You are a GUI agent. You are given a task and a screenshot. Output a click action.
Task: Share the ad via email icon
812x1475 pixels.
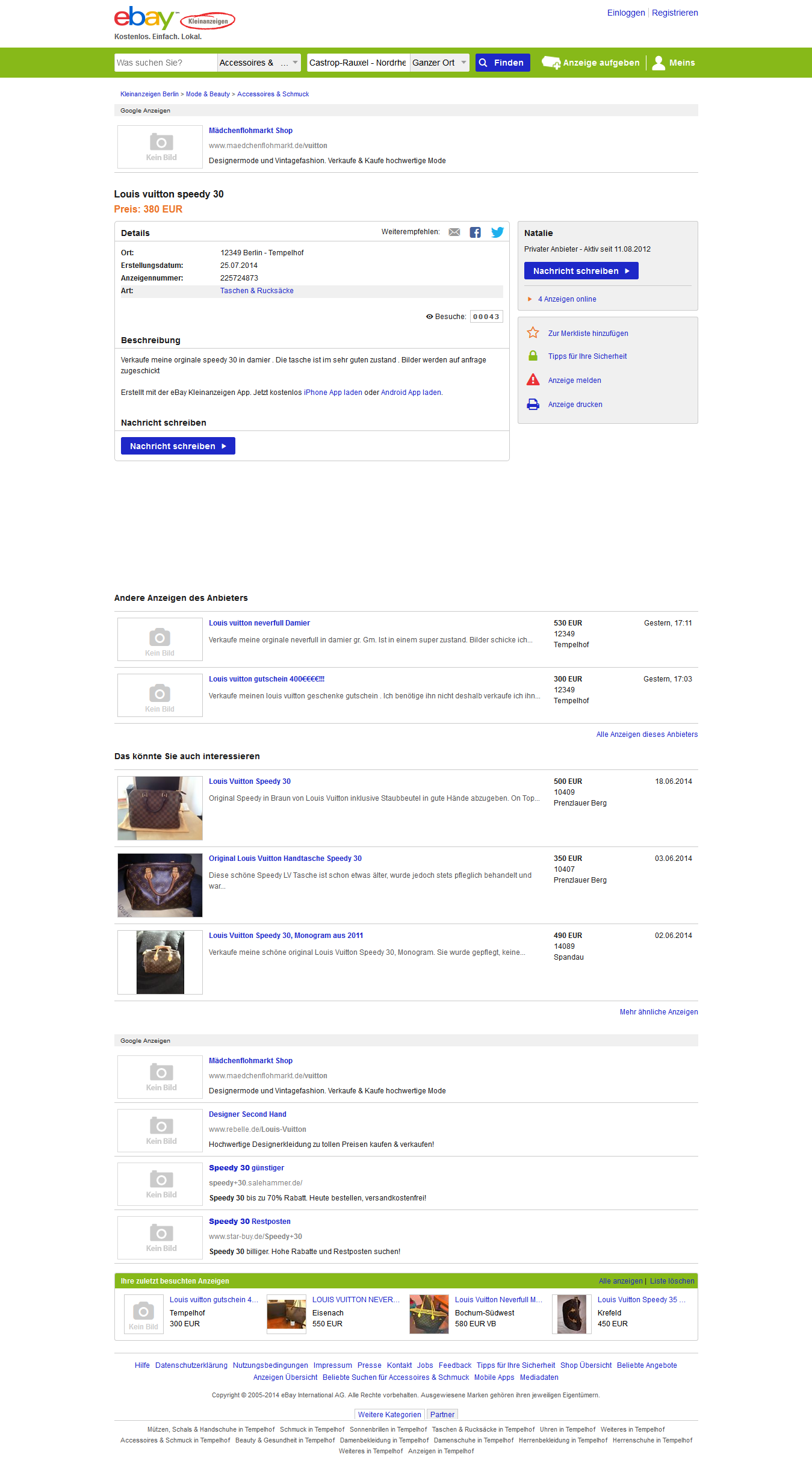[x=454, y=232]
